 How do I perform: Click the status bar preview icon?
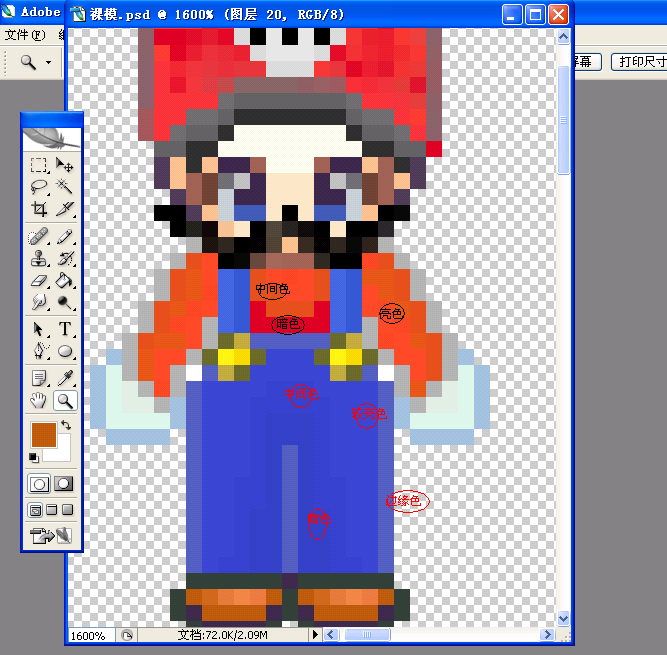coord(126,635)
